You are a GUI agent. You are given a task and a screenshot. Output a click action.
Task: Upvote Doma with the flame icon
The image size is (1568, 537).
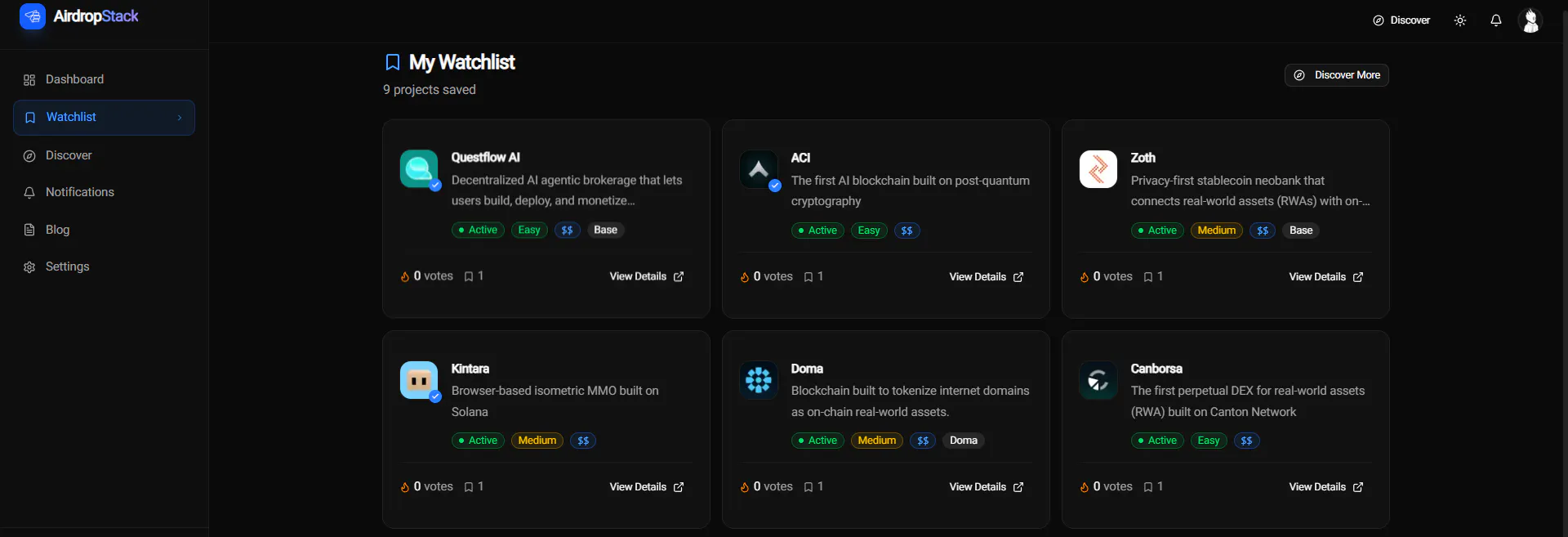click(x=745, y=487)
